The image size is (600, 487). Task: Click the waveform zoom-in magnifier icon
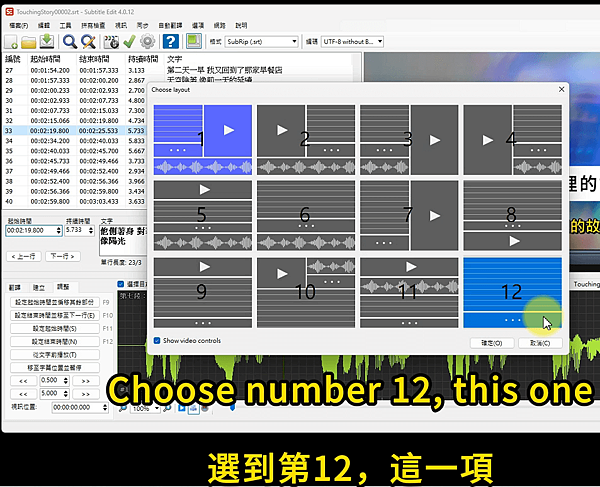(167, 408)
